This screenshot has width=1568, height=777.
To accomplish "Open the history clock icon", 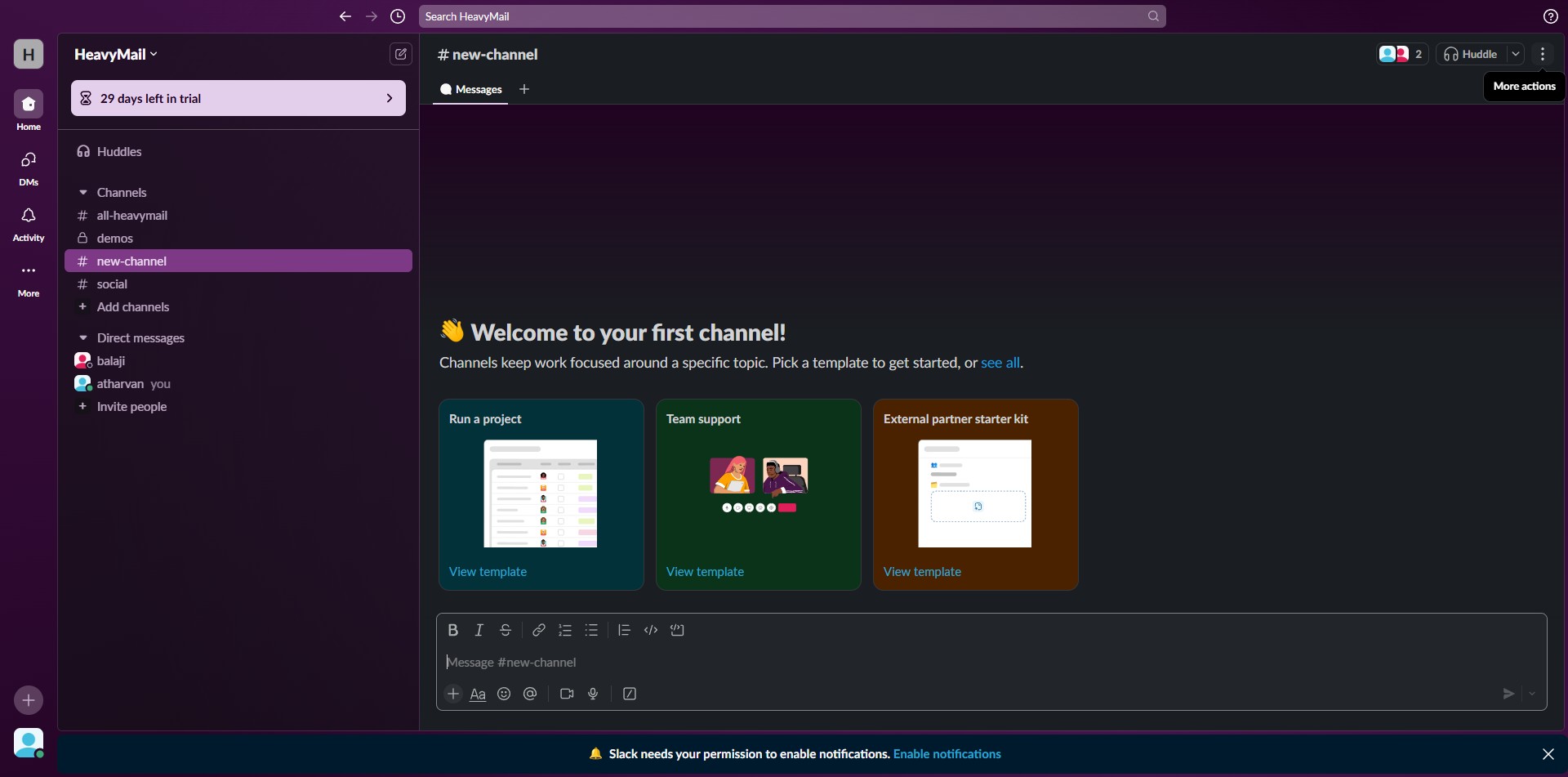I will pyautogui.click(x=398, y=16).
